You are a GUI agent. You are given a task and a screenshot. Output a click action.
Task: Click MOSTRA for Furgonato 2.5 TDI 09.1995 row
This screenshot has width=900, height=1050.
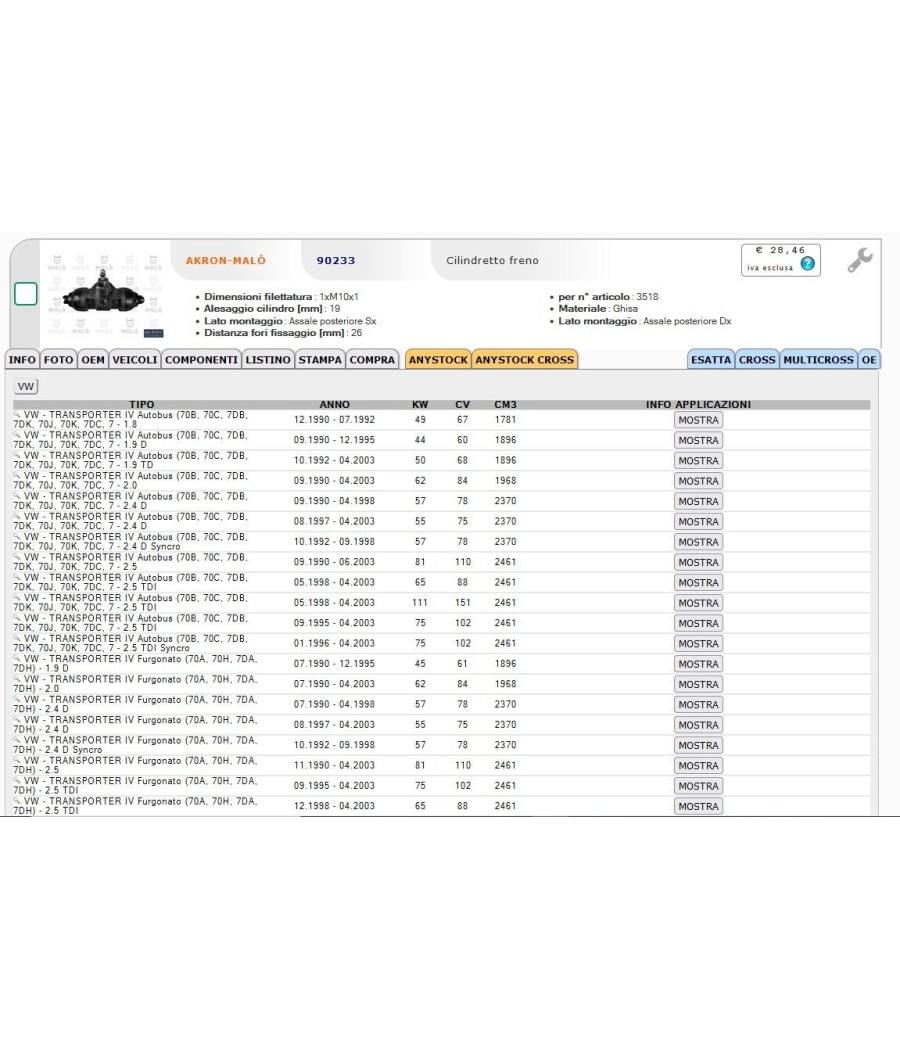(698, 785)
